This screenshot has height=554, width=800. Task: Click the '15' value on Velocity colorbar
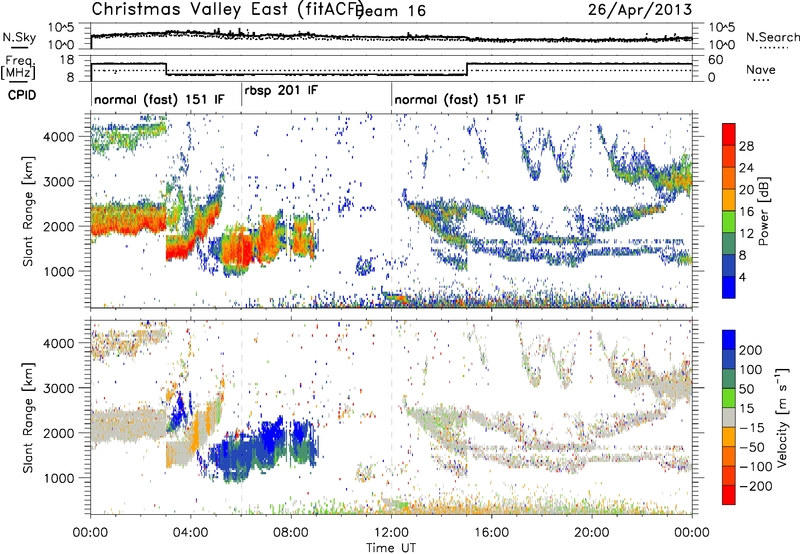[746, 409]
